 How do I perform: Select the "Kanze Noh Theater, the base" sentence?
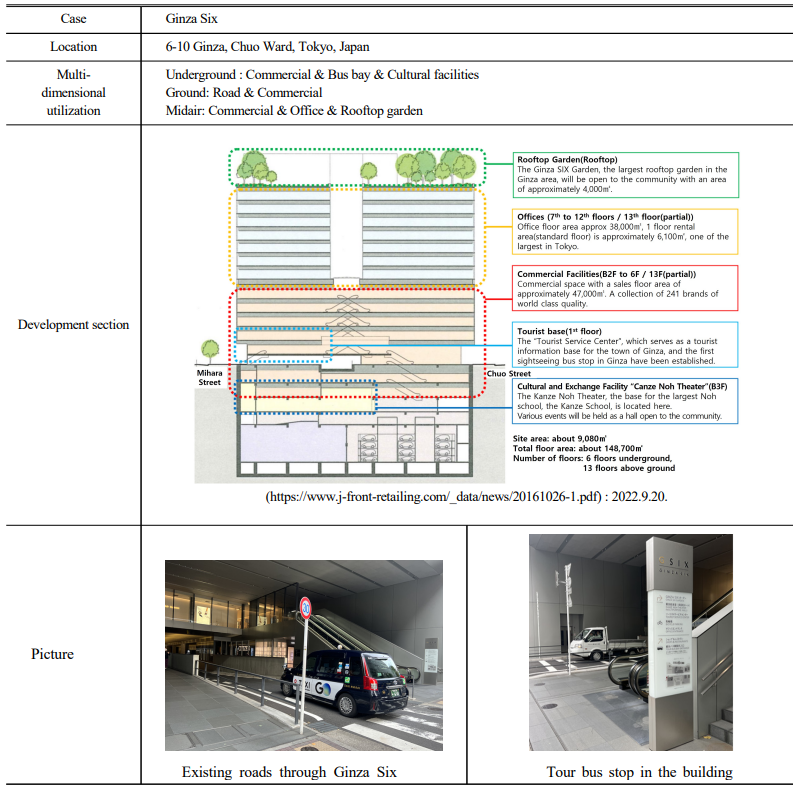click(x=617, y=401)
